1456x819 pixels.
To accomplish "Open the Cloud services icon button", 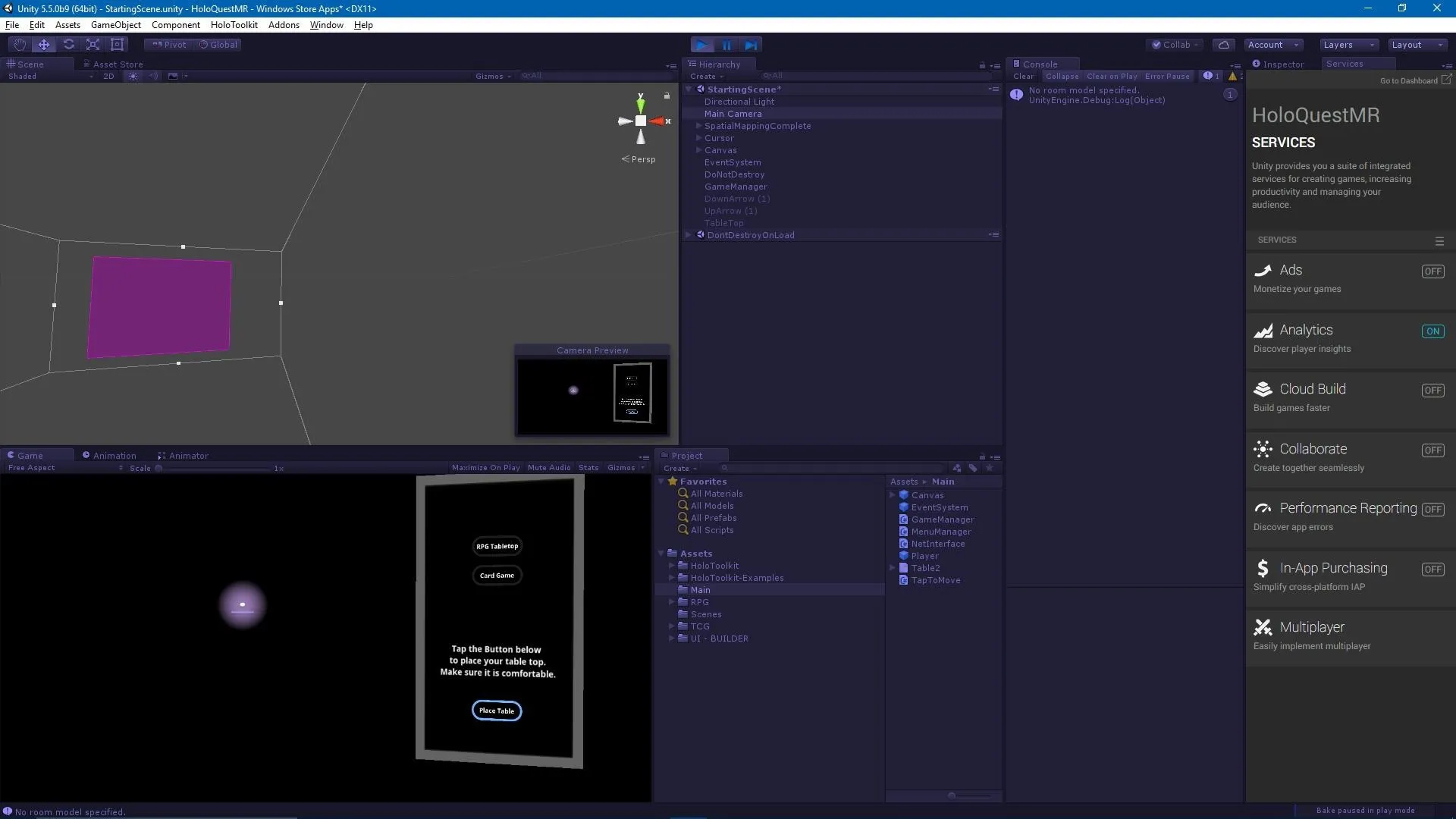I will [1223, 45].
